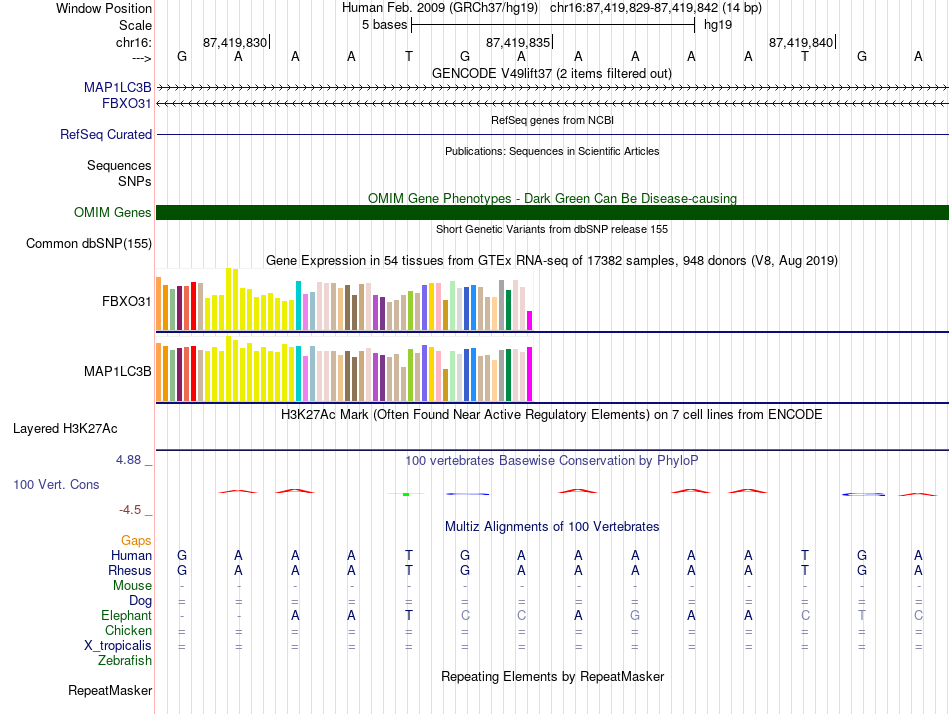Viewport: 950px width, 714px height.
Task: Click the FBXO31 label beside GTEx chart
Action: pyautogui.click(x=127, y=301)
